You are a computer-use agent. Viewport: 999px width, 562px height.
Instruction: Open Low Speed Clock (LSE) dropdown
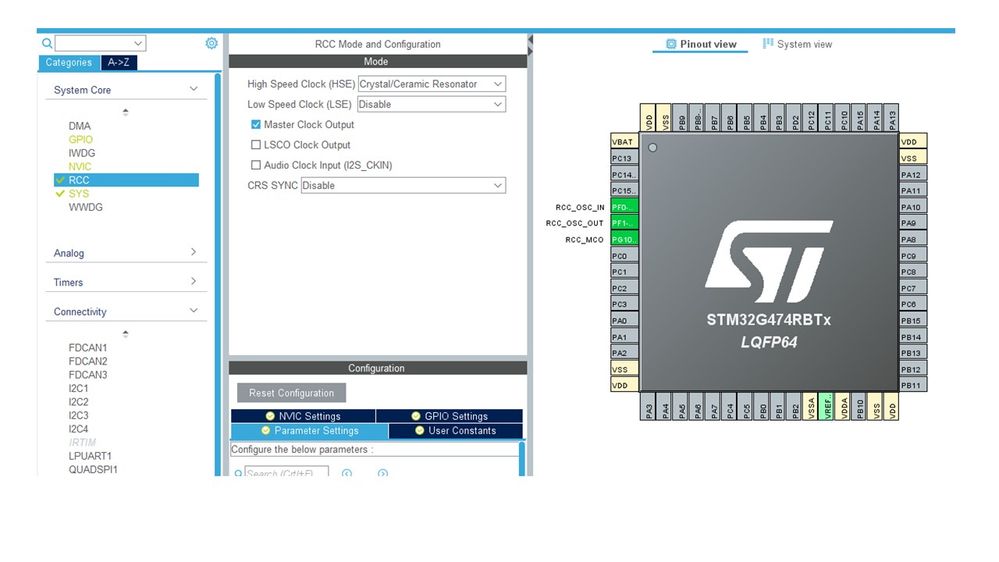431,104
